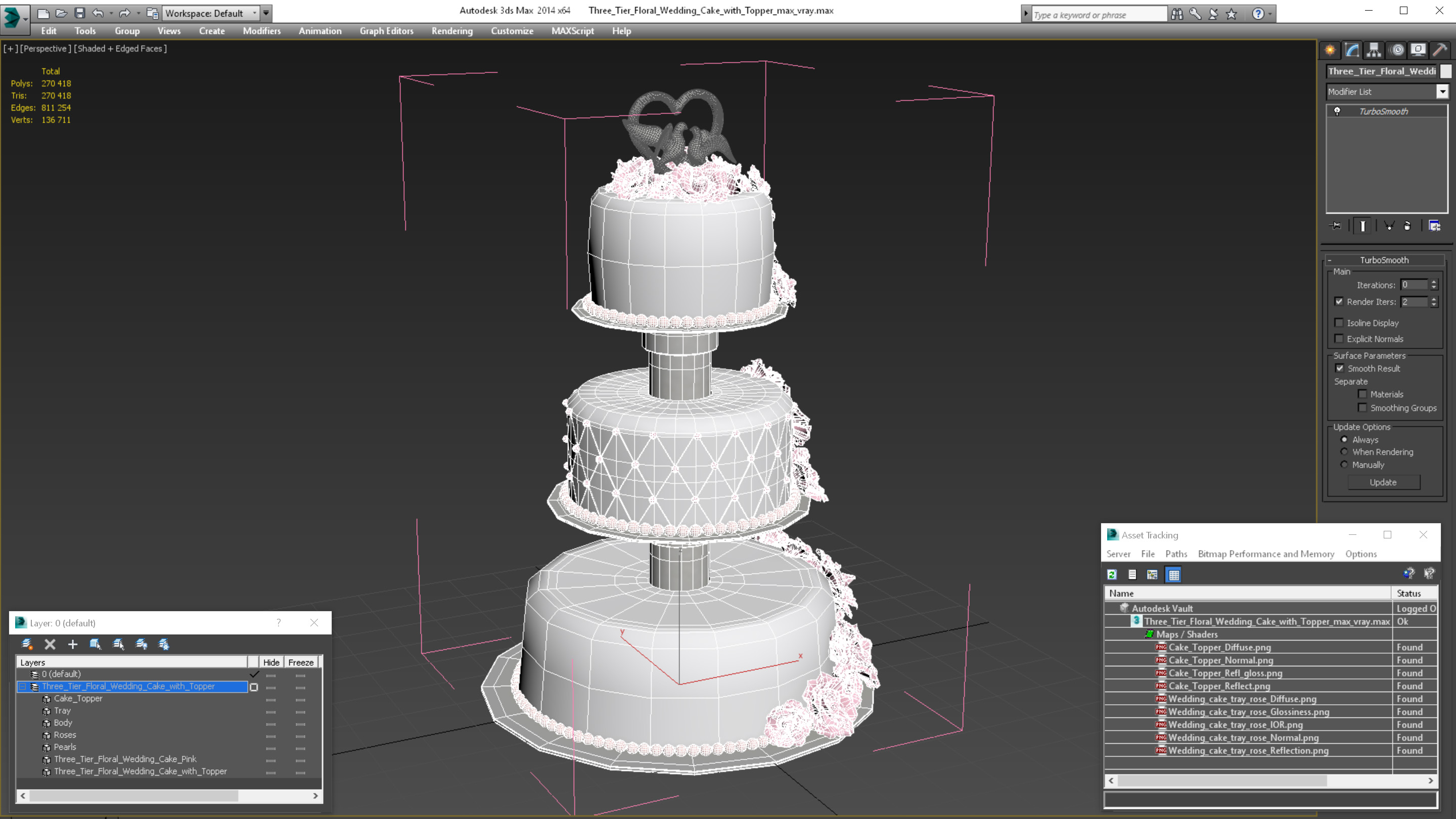The image size is (1456, 819).
Task: Collapse the Three_Tier_Floral_Wedding_Cake_with_Topper layer
Action: pyautogui.click(x=23, y=686)
